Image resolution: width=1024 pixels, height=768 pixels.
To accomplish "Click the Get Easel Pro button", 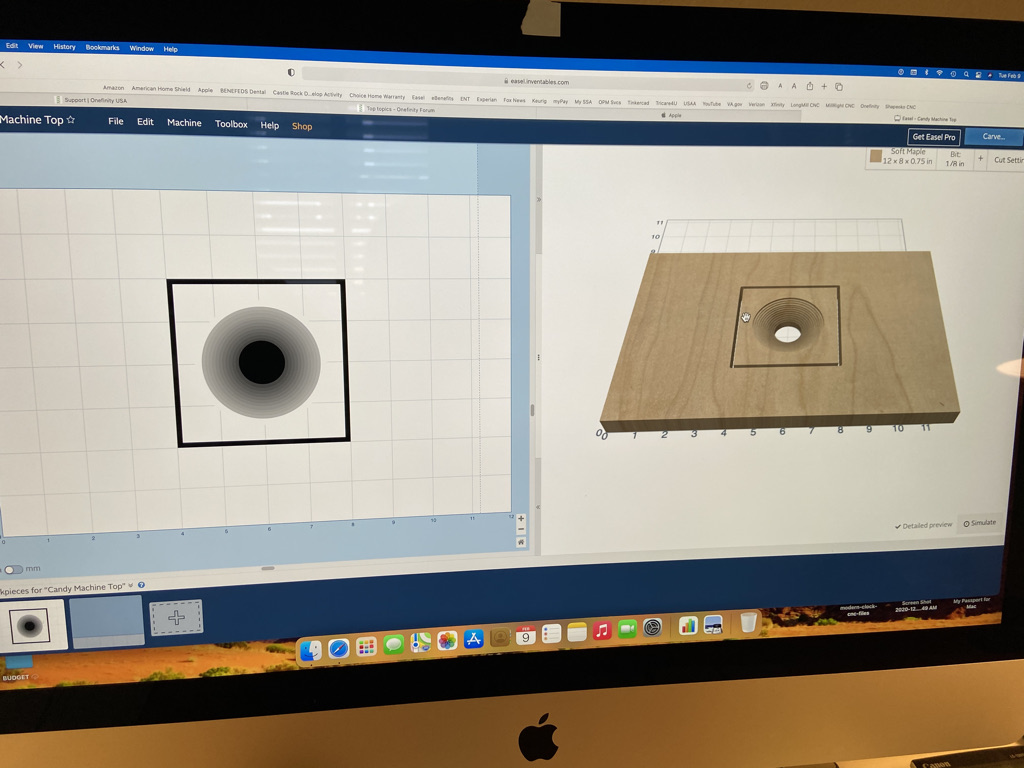I will pyautogui.click(x=933, y=137).
